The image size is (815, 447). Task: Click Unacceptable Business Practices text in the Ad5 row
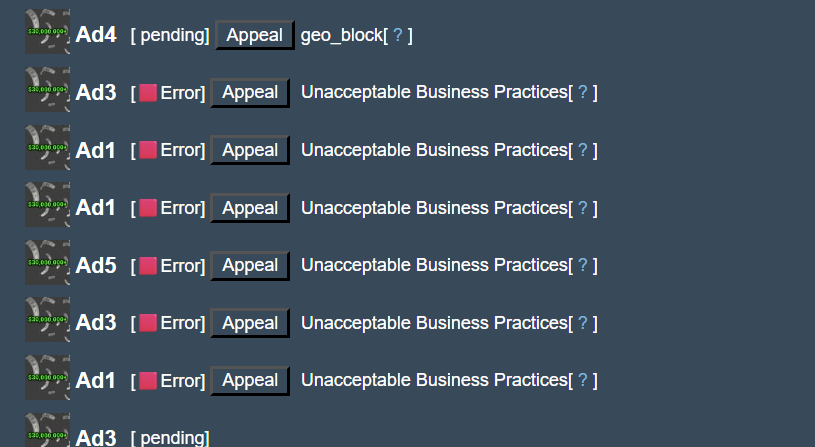click(x=435, y=266)
